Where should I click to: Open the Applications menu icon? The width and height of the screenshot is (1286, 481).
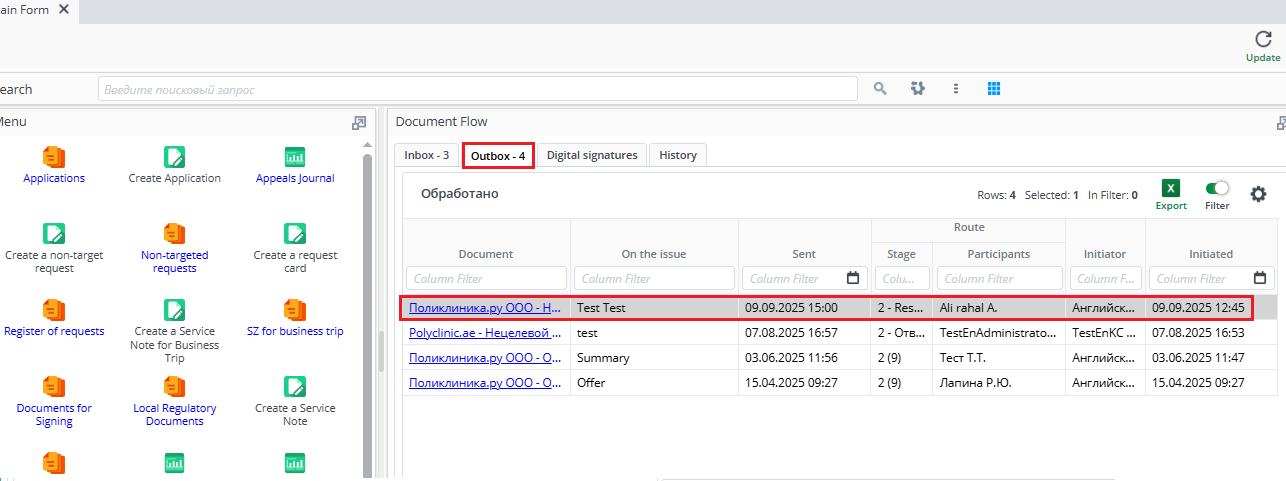pyautogui.click(x=54, y=157)
